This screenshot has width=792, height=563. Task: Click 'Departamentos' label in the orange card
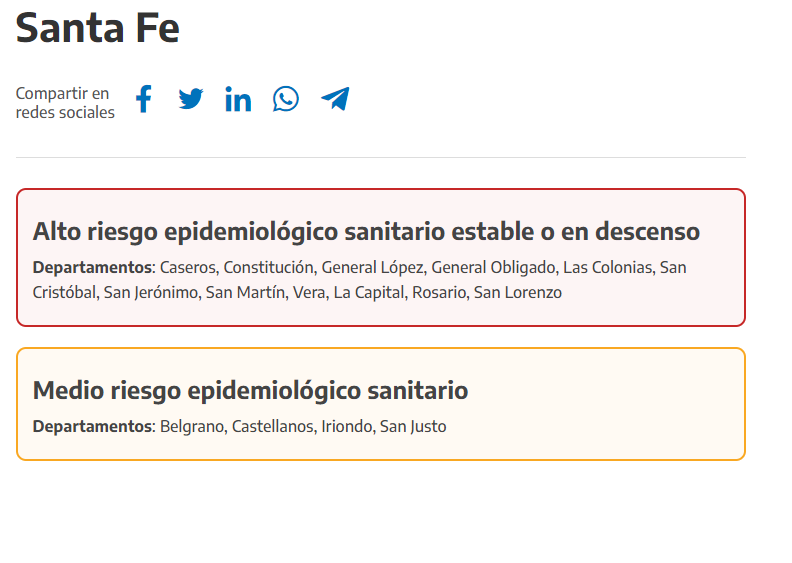pyautogui.click(x=92, y=426)
